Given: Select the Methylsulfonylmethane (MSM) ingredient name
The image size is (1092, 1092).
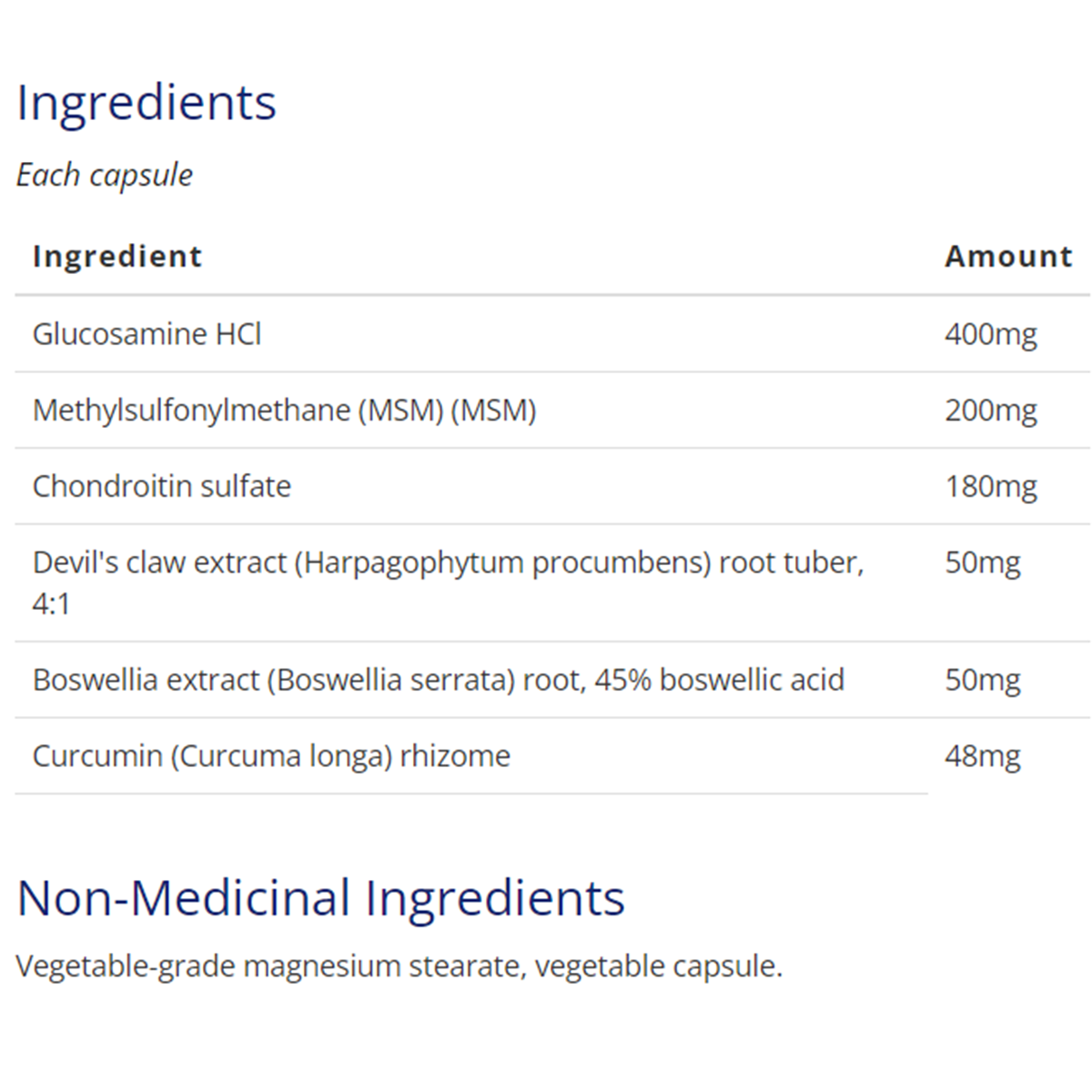Looking at the screenshot, I should click(284, 410).
